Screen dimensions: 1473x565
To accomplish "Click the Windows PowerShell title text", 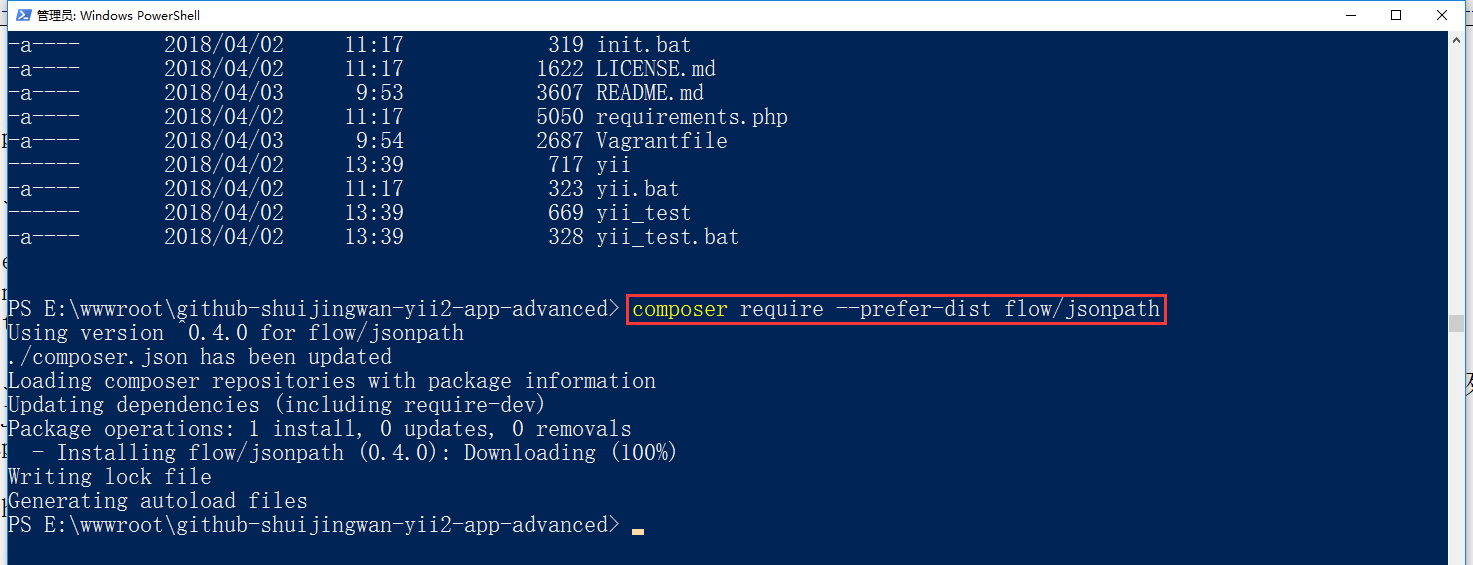I will pos(119,15).
